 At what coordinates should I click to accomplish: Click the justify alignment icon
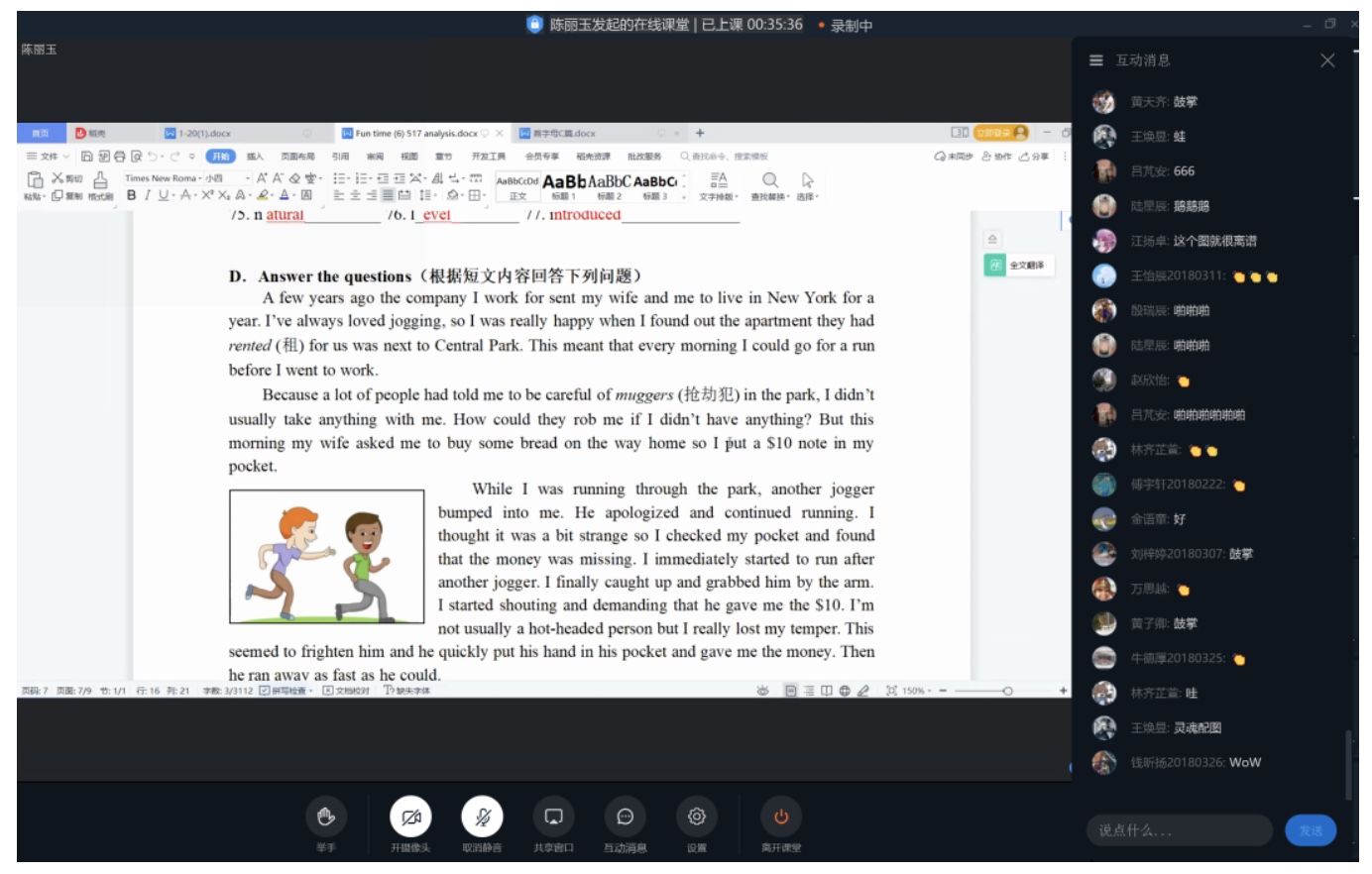pyautogui.click(x=388, y=195)
